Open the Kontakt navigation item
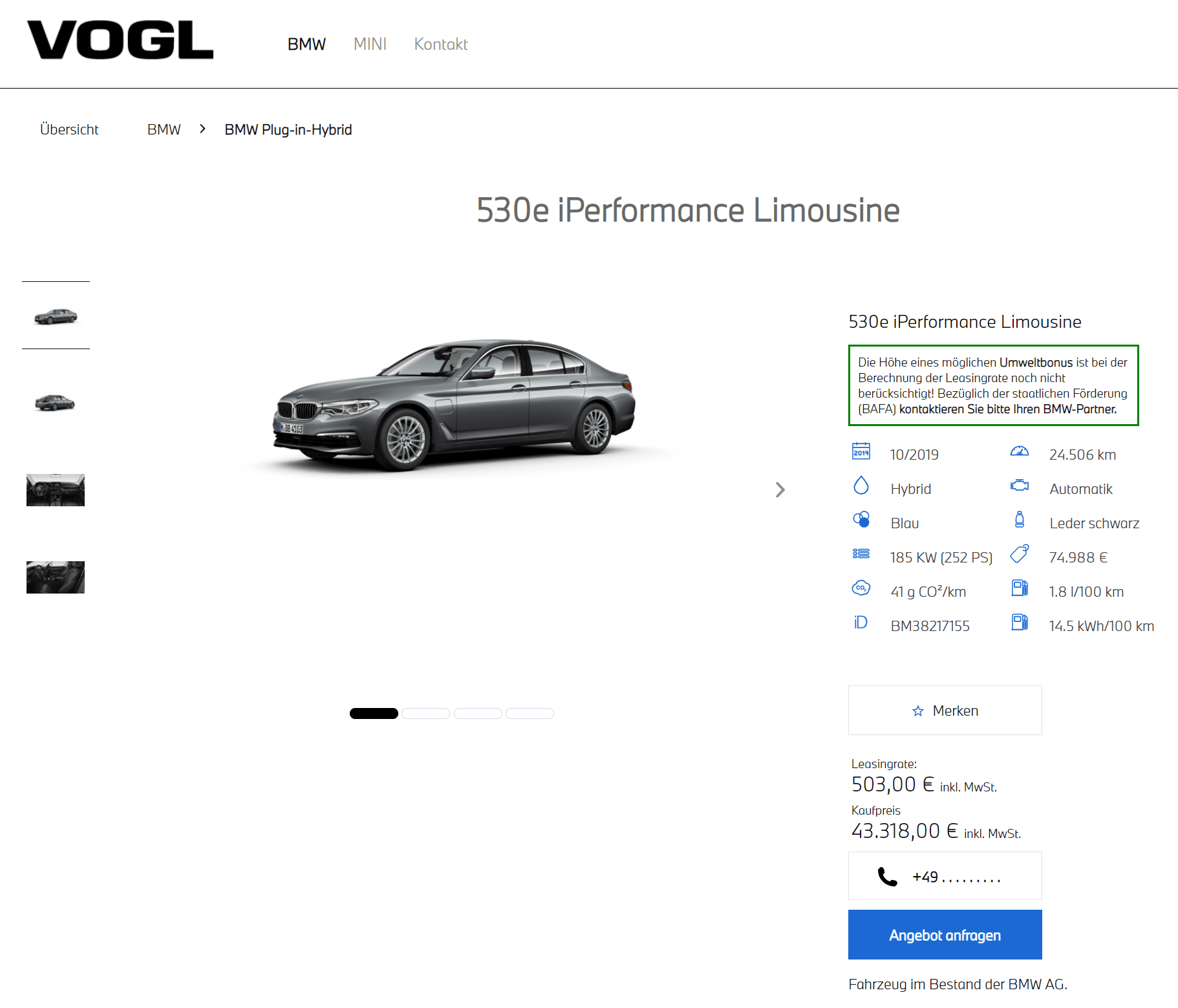This screenshot has width=1178, height=1008. pyautogui.click(x=441, y=44)
